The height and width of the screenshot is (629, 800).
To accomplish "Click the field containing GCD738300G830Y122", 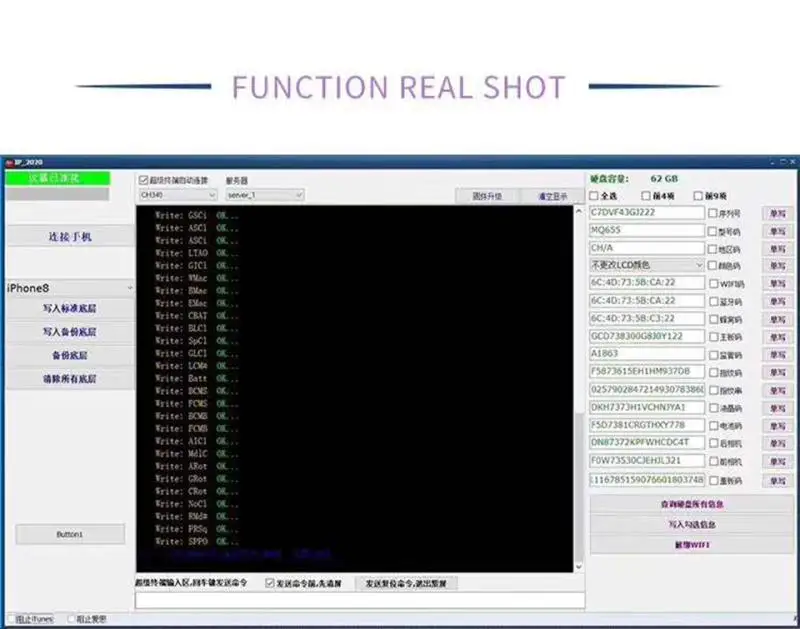I will click(647, 336).
